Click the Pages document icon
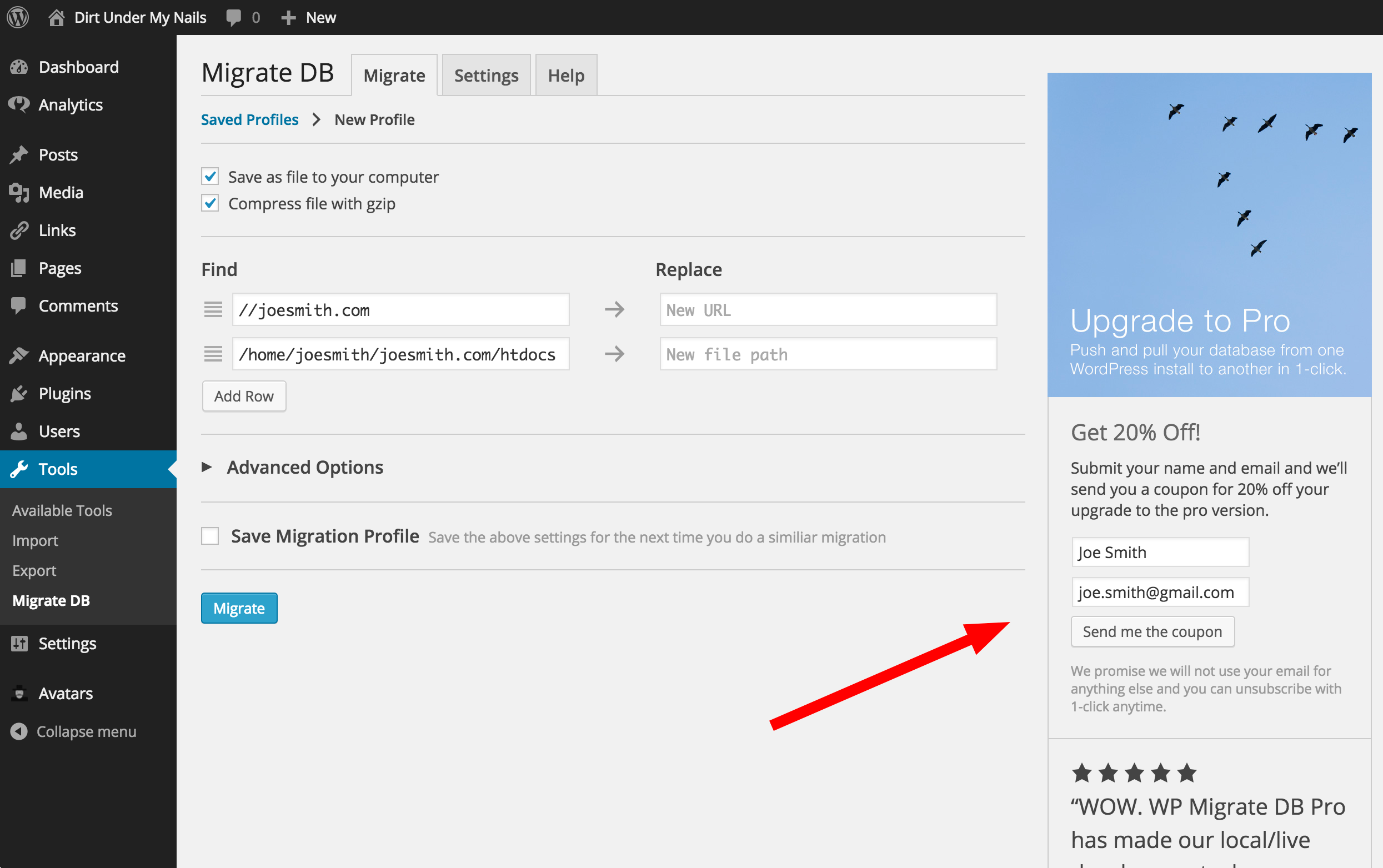The height and width of the screenshot is (868, 1383). click(19, 268)
